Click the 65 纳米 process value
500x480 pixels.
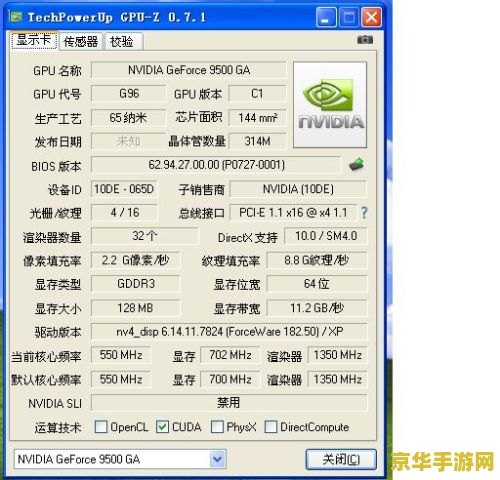[129, 118]
